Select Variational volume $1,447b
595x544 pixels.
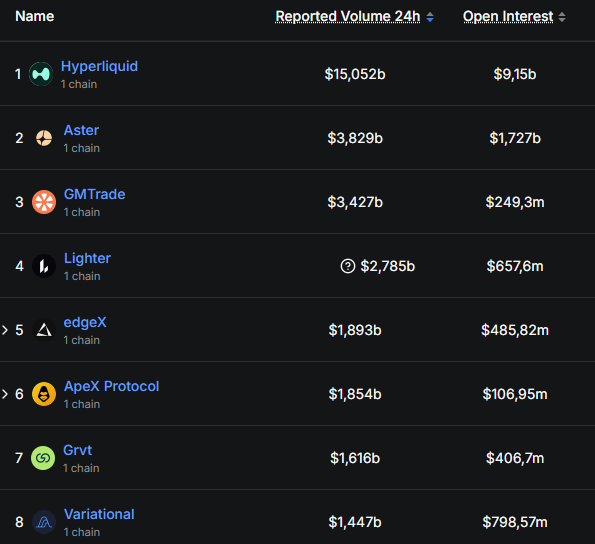tap(355, 522)
